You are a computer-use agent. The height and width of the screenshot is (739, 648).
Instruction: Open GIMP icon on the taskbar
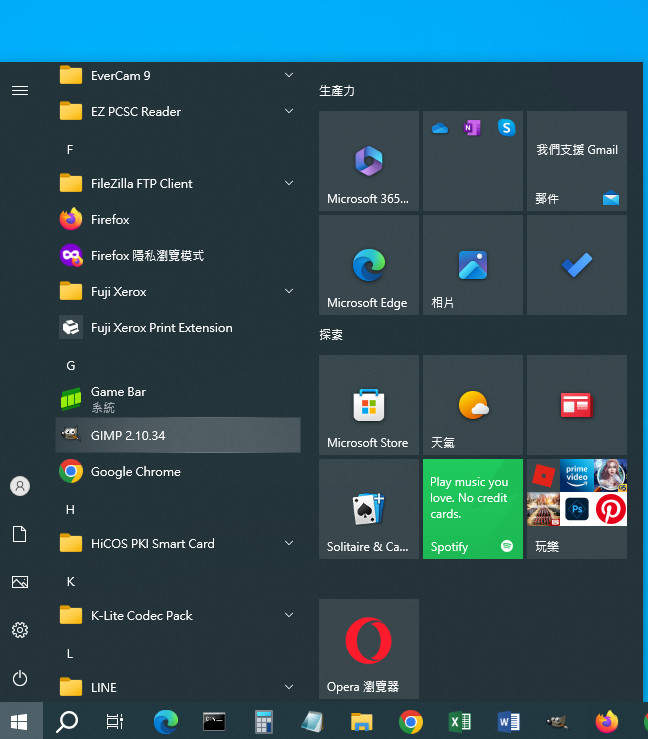[x=557, y=721]
